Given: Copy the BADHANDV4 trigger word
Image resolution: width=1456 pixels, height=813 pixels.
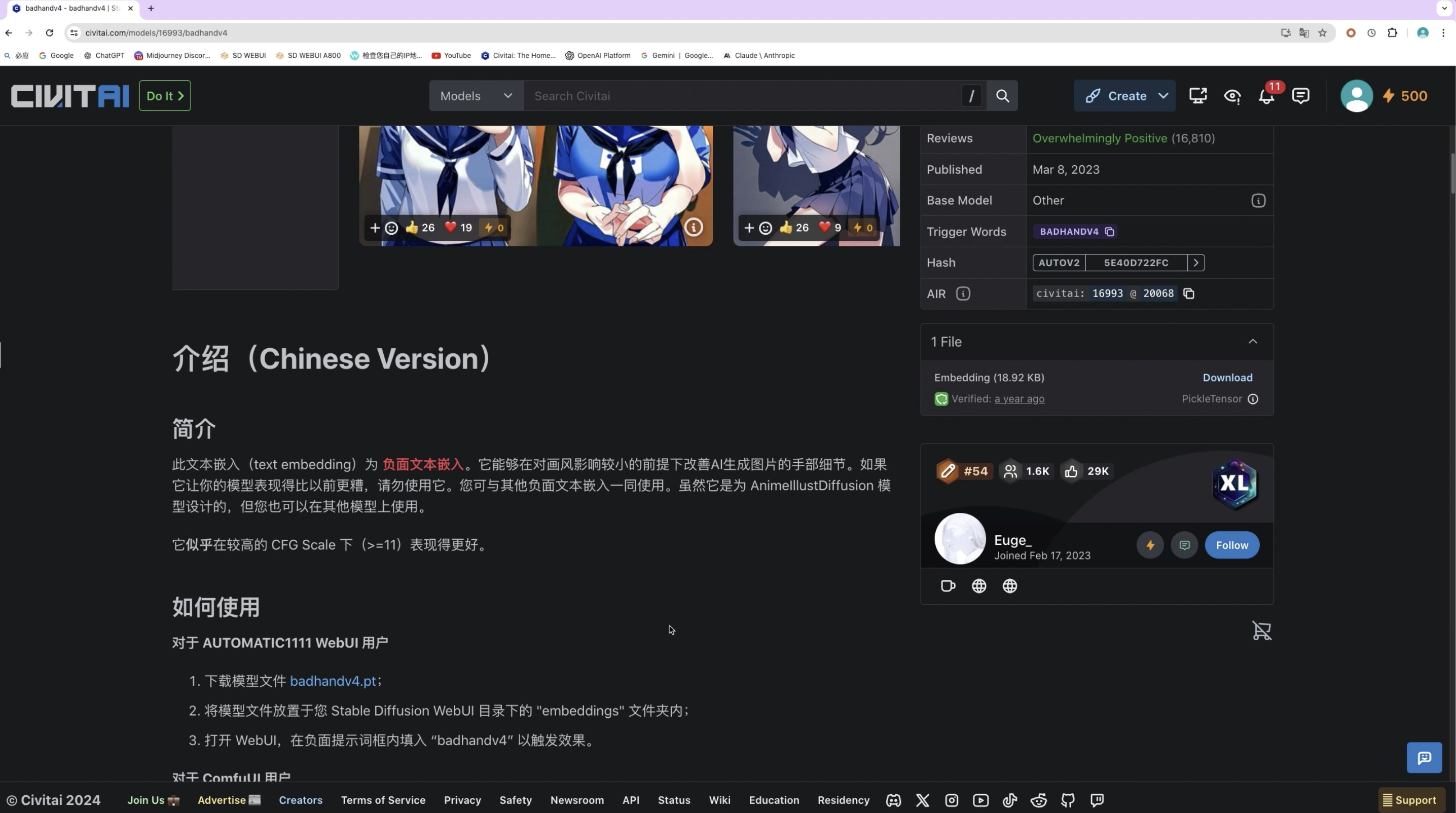Looking at the screenshot, I should coord(1110,232).
